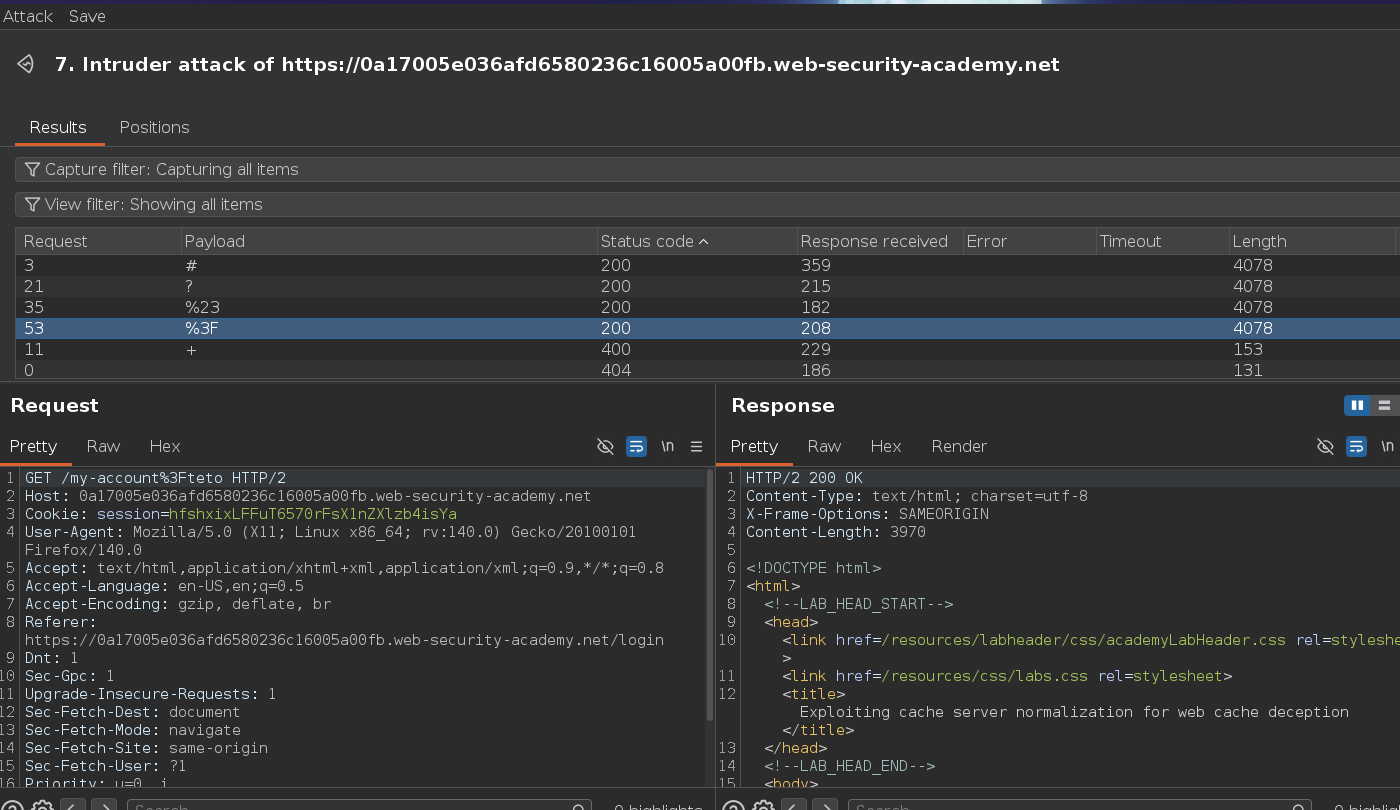Screen dimensions: 1400x810
Task: Click the HTTP/2 200 OK response line
Action: (x=804, y=478)
